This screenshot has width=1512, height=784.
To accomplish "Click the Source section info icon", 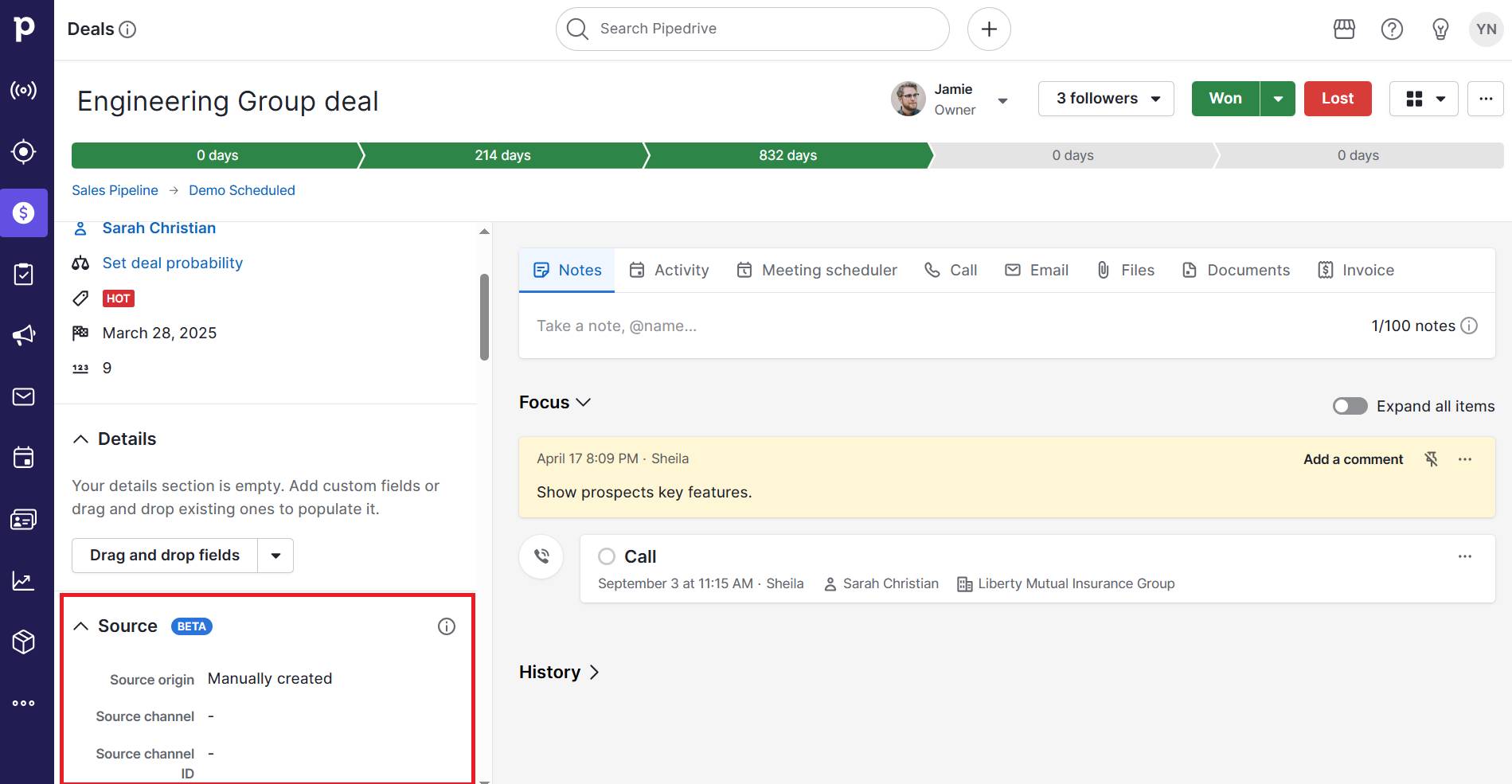I will [447, 626].
